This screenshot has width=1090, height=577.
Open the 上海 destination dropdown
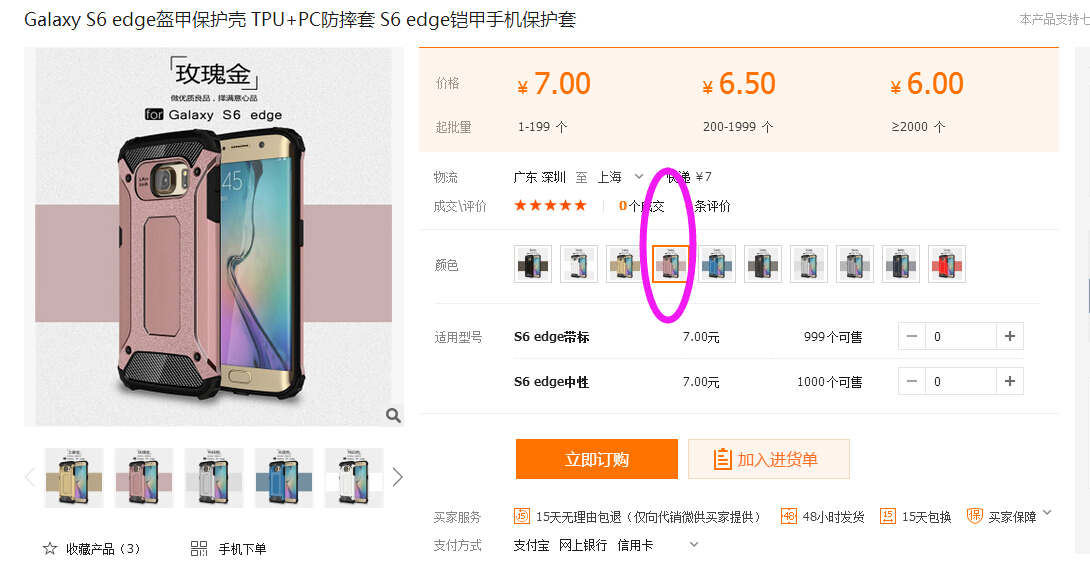pyautogui.click(x=639, y=177)
